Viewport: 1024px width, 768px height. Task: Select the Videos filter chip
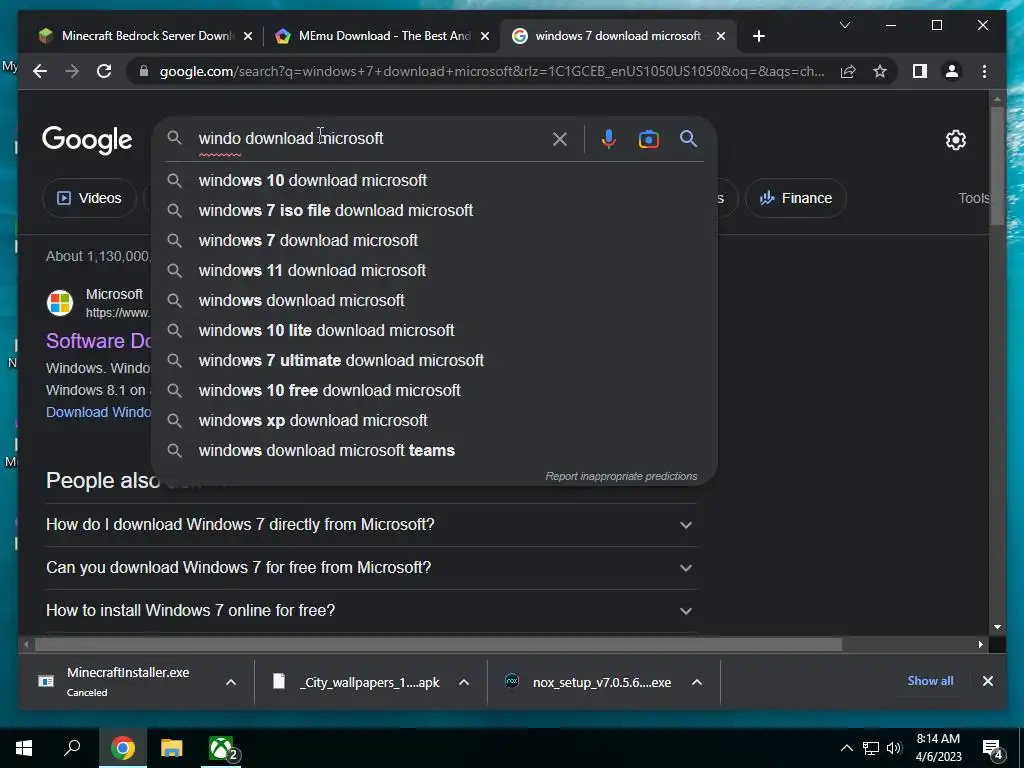click(89, 198)
